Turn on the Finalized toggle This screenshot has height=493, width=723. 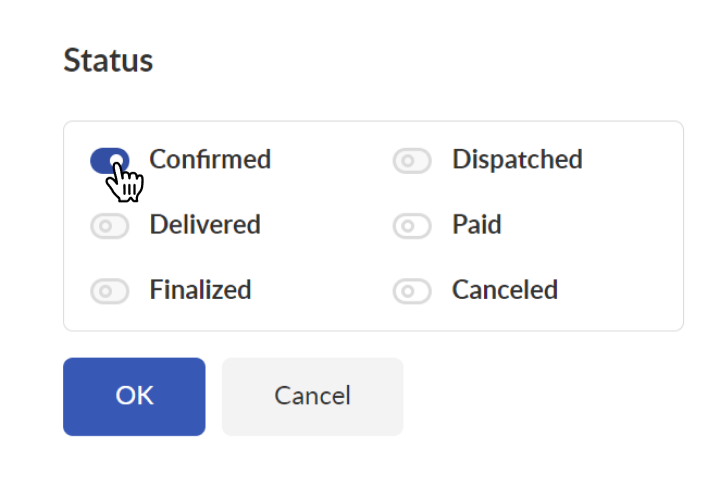click(110, 291)
